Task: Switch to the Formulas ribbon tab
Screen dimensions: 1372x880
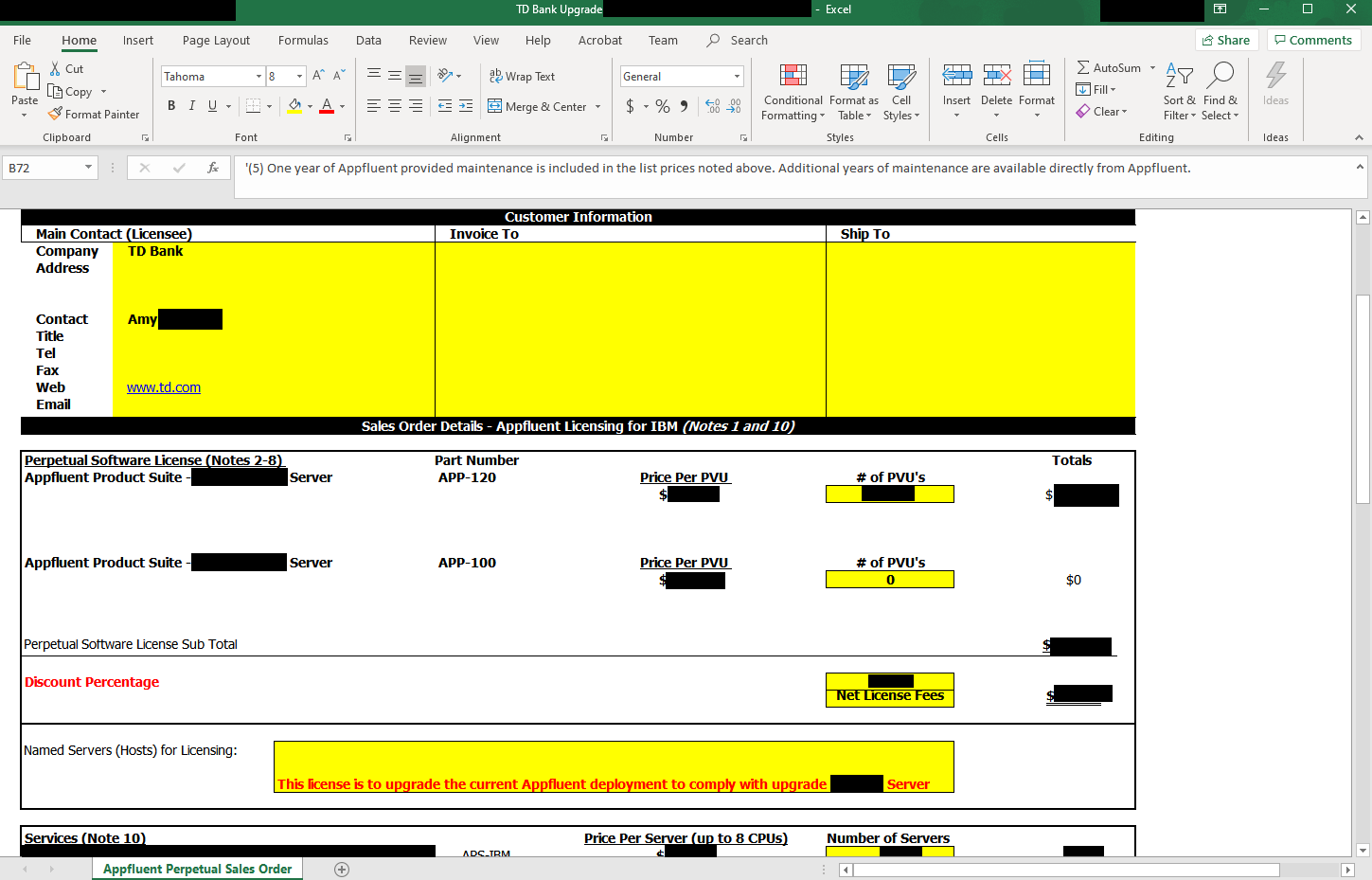Action: pyautogui.click(x=303, y=40)
